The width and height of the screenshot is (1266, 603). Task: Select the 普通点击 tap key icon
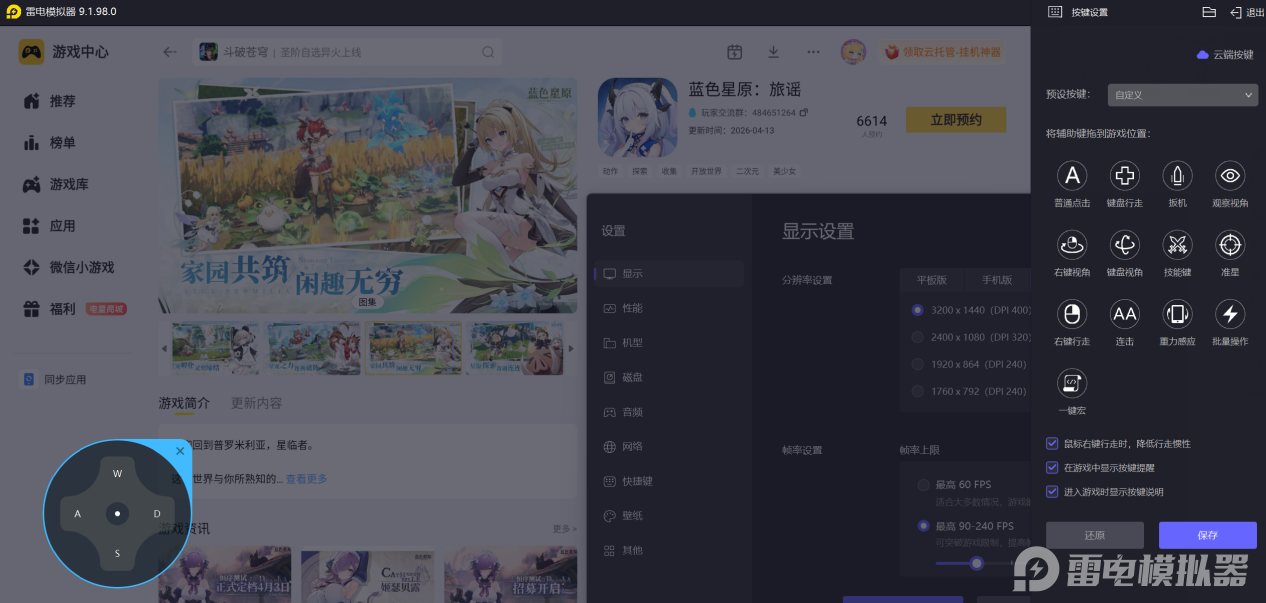click(x=1072, y=176)
